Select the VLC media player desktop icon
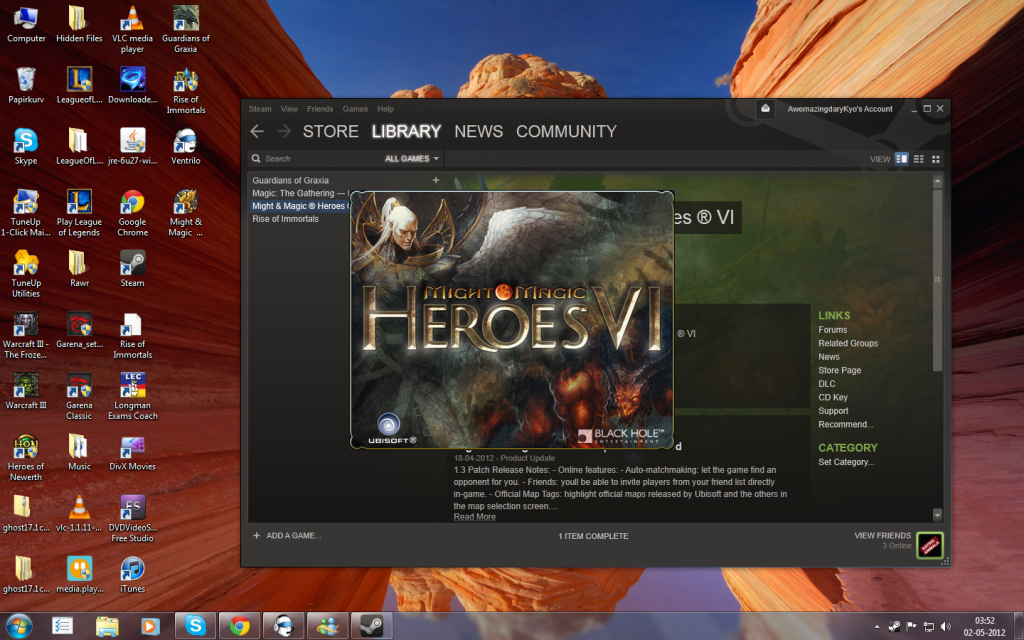 point(133,30)
